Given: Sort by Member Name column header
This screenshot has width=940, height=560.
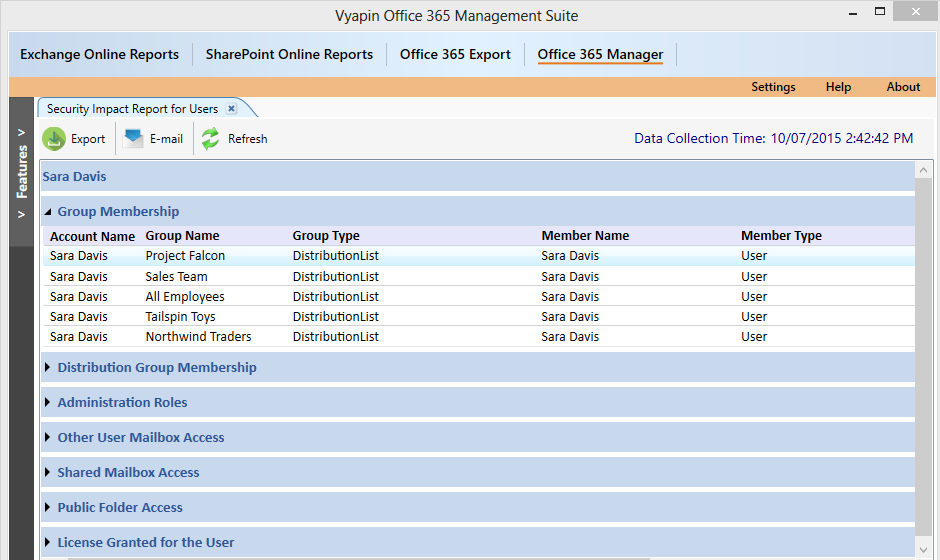Looking at the screenshot, I should pos(585,236).
